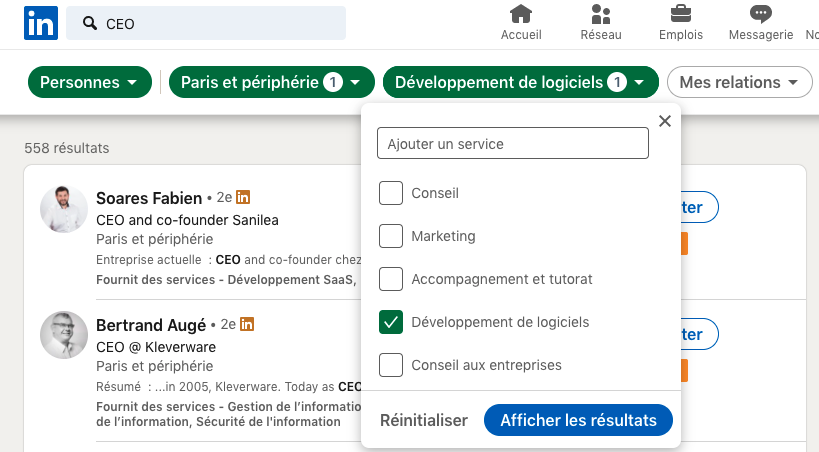Focus the Ajouter un service field
The image size is (819, 452).
pos(513,143)
